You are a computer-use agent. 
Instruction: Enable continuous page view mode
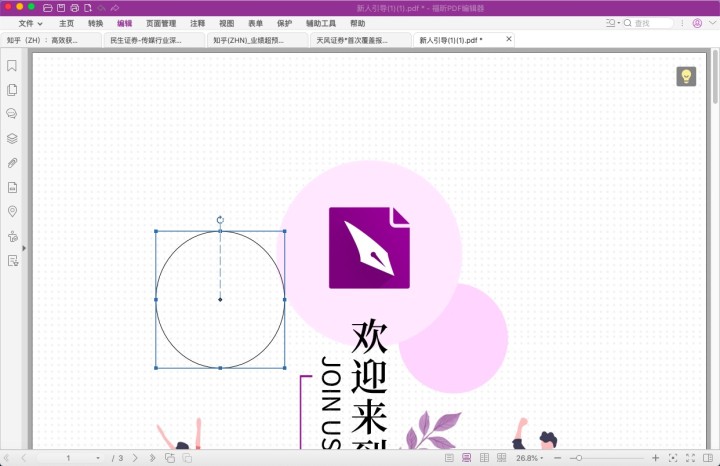tap(467, 458)
